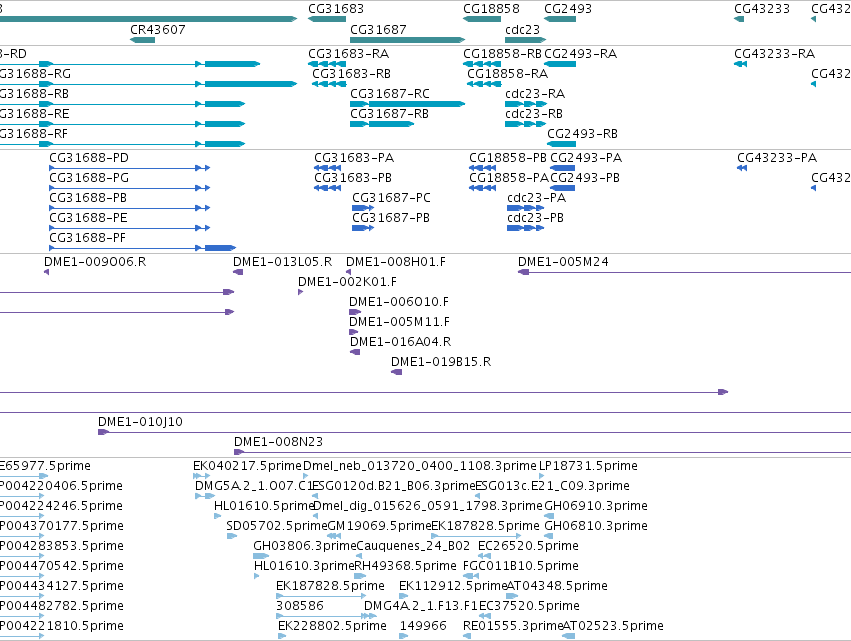
Task: Select transcript CG31683-RB
Action: click(x=351, y=74)
